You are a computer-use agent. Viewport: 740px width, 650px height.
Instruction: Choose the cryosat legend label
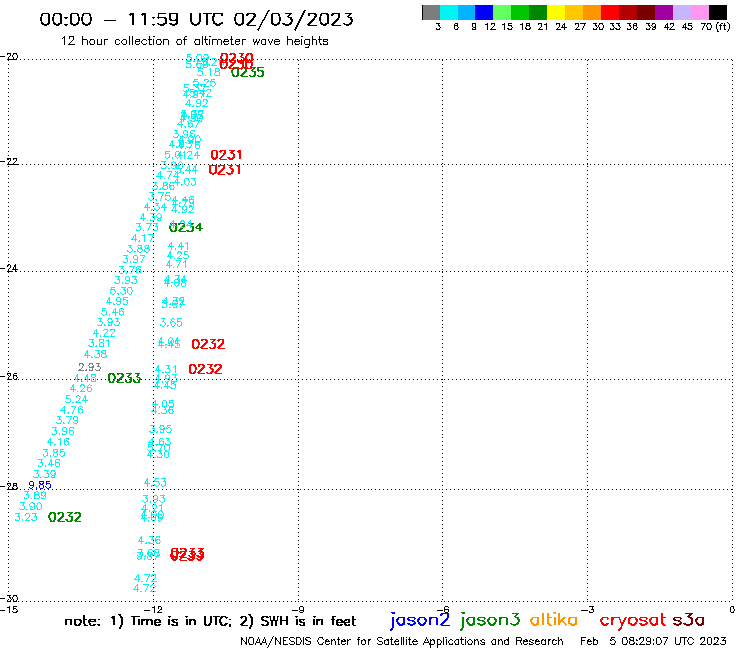[632, 620]
